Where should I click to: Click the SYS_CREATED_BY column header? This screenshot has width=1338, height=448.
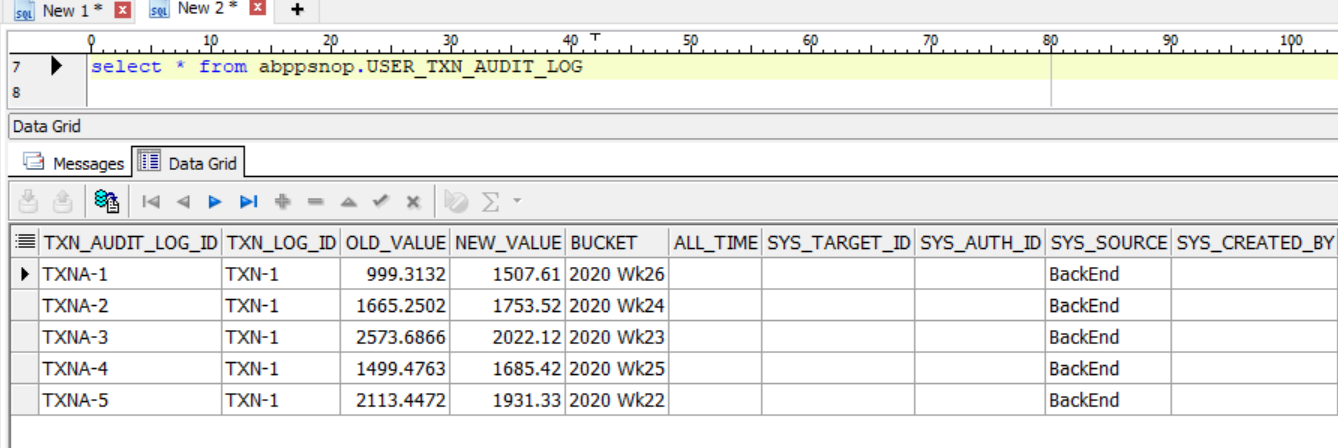[x=1255, y=242]
